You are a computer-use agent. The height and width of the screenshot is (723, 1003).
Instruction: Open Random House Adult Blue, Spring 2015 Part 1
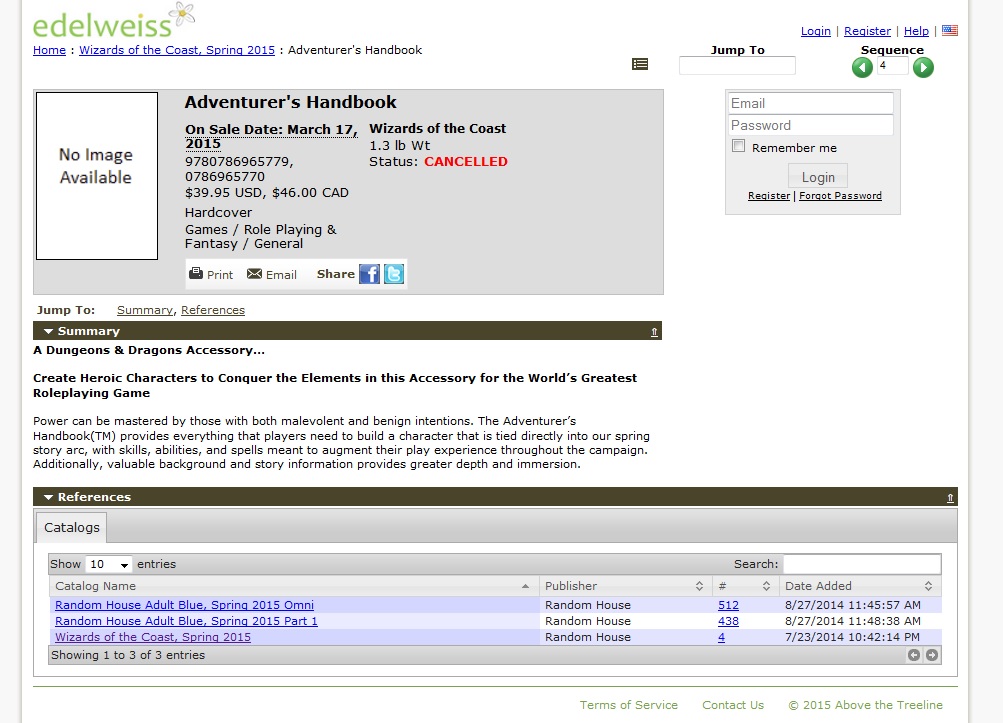tap(186, 621)
